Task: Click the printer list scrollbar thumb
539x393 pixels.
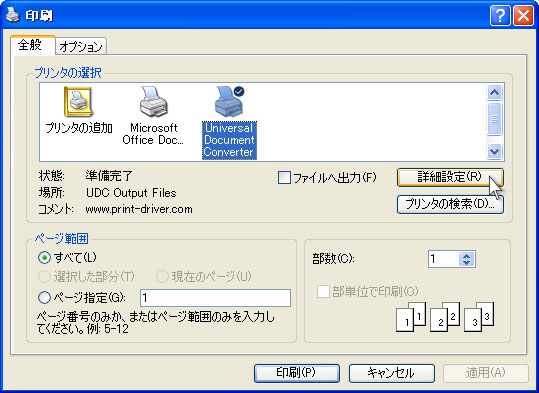Action: 494,119
